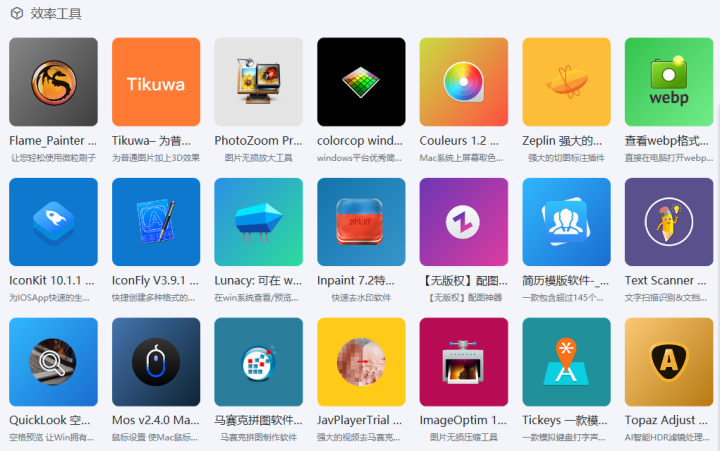Open the "Zeplin 强大的..." title
The width and height of the screenshot is (720, 451).
click(x=562, y=141)
